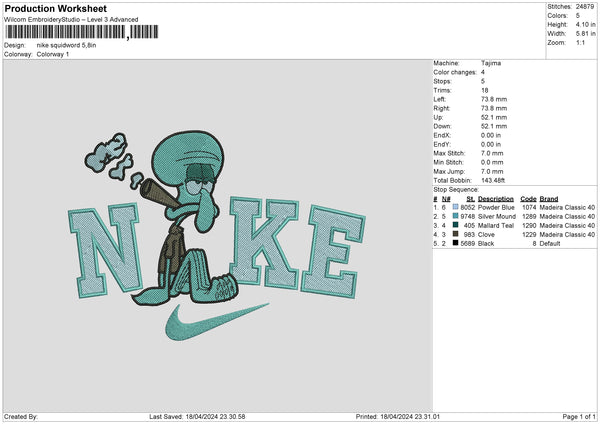Click the 'Up:' value '52.1 mm'
Image resolution: width=600 pixels, height=424 pixels.
coord(494,117)
